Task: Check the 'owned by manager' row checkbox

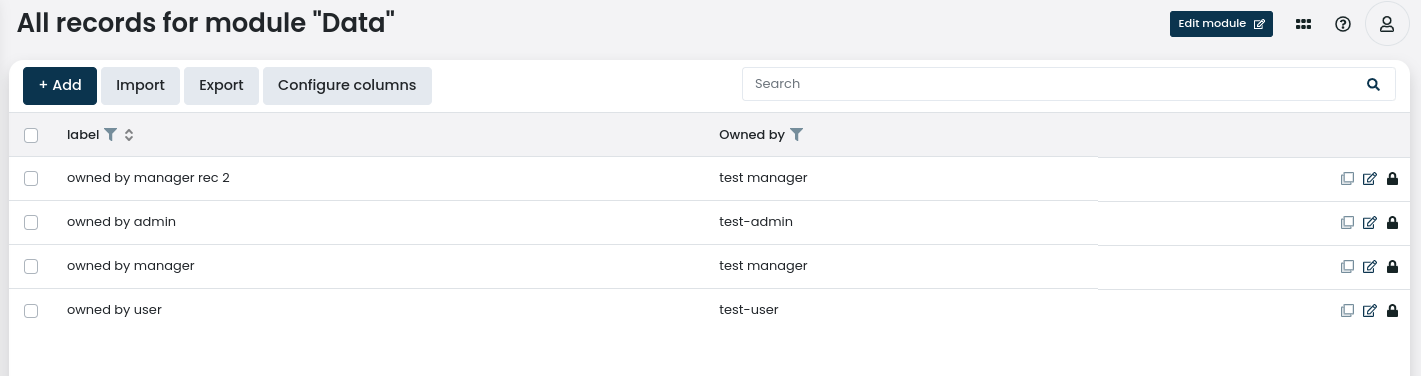Action: coord(31,266)
